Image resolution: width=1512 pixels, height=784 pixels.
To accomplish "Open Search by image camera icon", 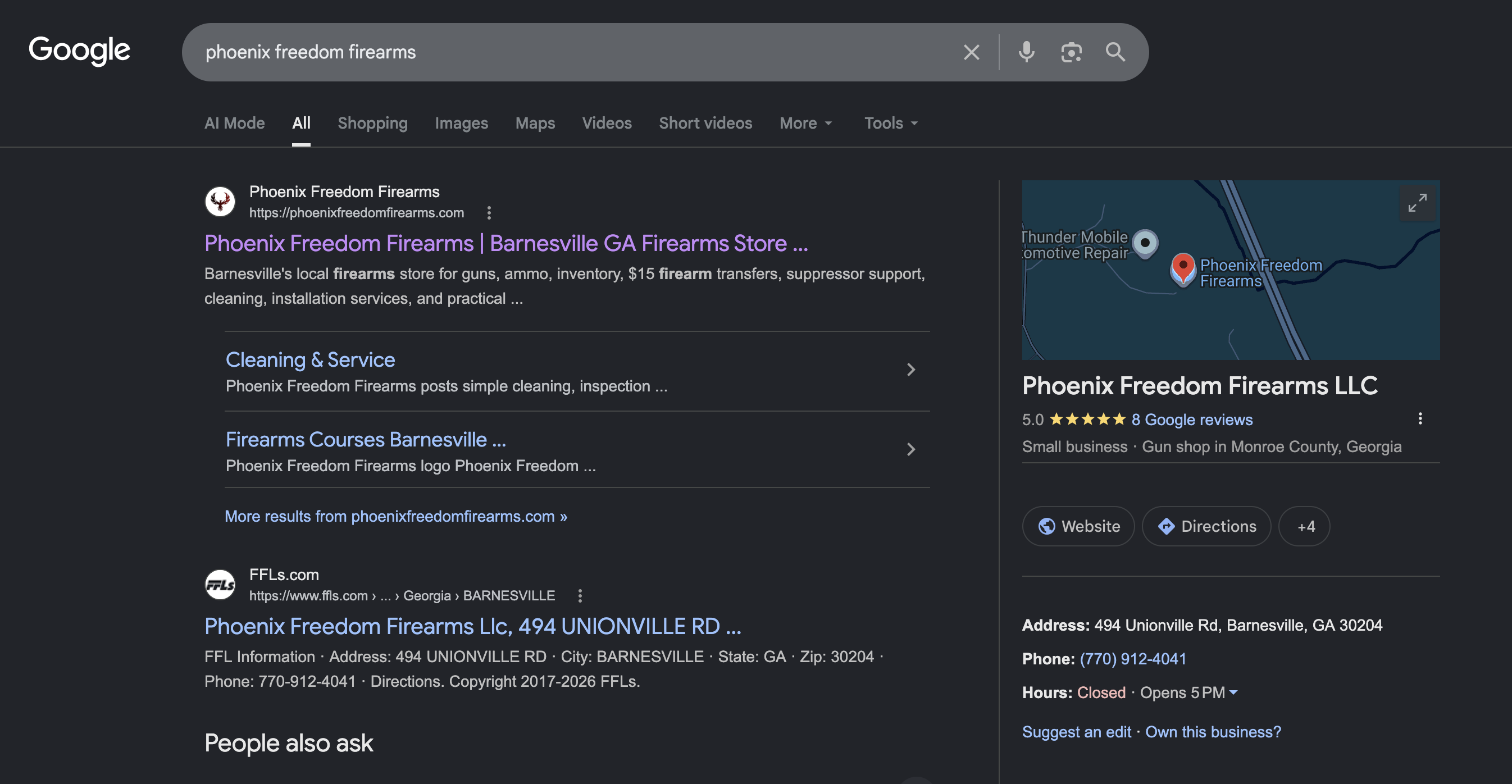I will (1071, 52).
